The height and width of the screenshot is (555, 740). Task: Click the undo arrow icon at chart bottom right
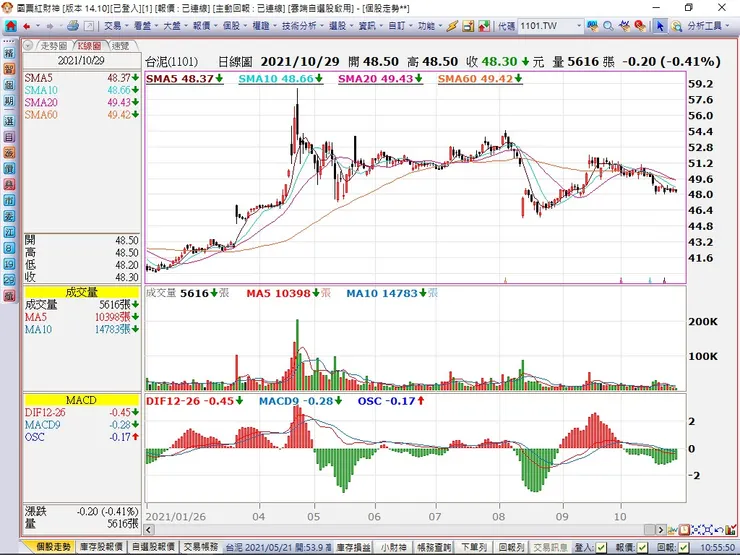(x=719, y=530)
